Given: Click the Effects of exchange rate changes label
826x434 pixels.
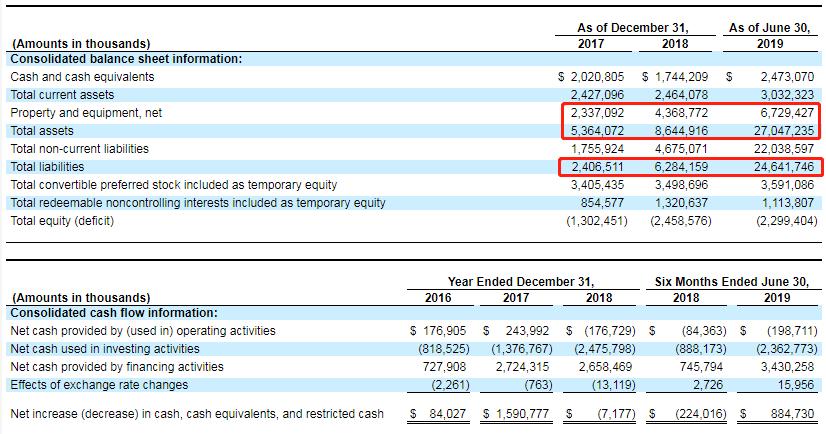Looking at the screenshot, I should [98, 385].
